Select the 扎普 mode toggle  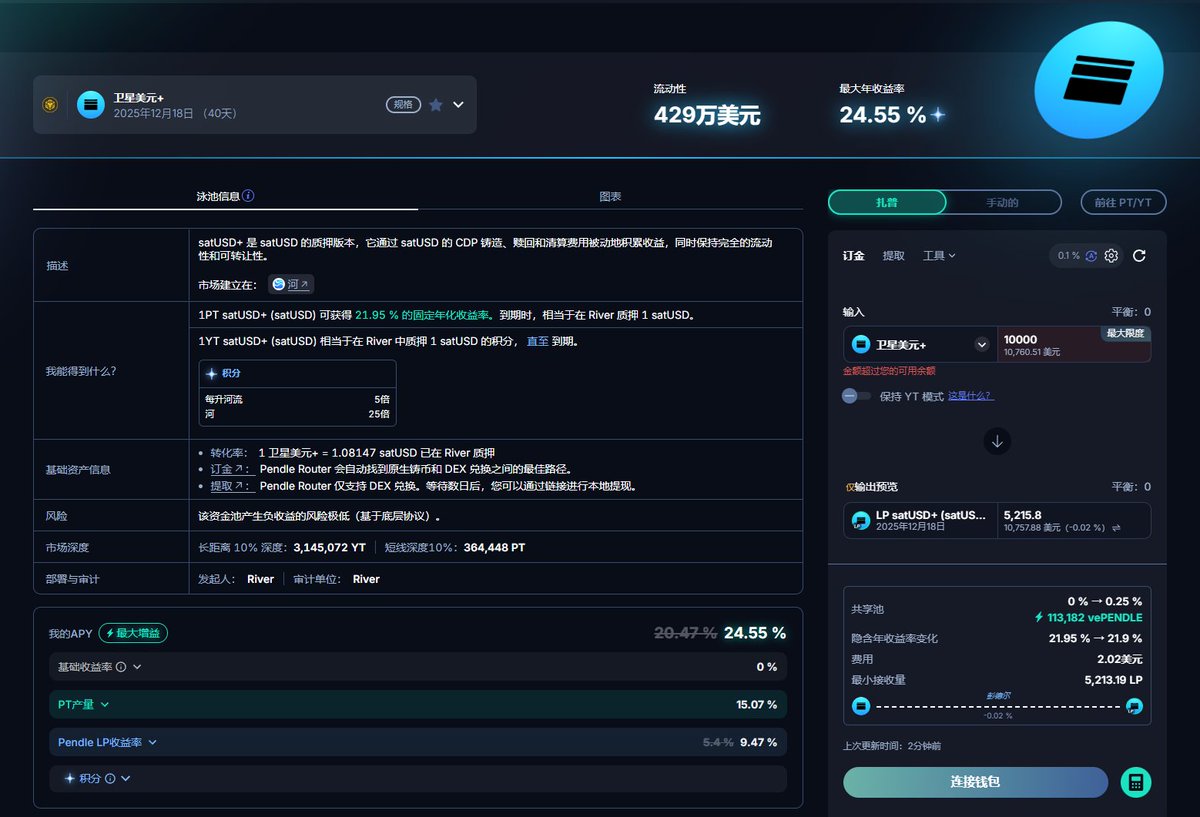[x=887, y=202]
